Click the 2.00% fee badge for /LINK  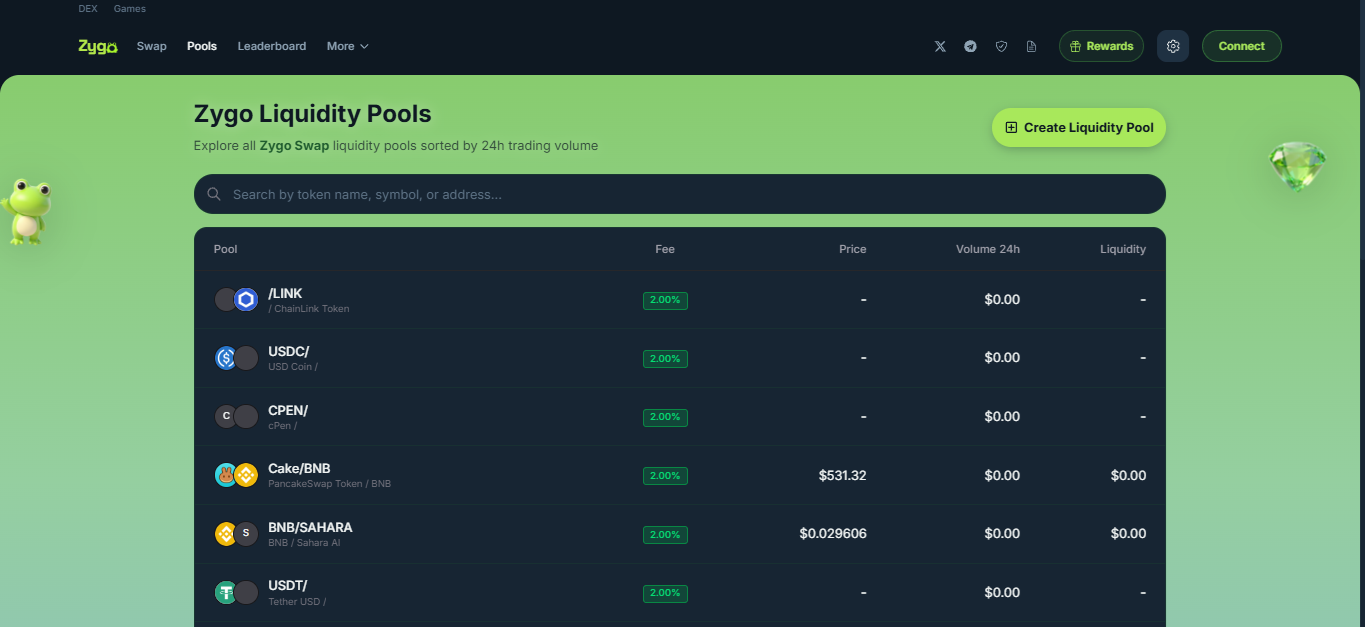pos(665,300)
